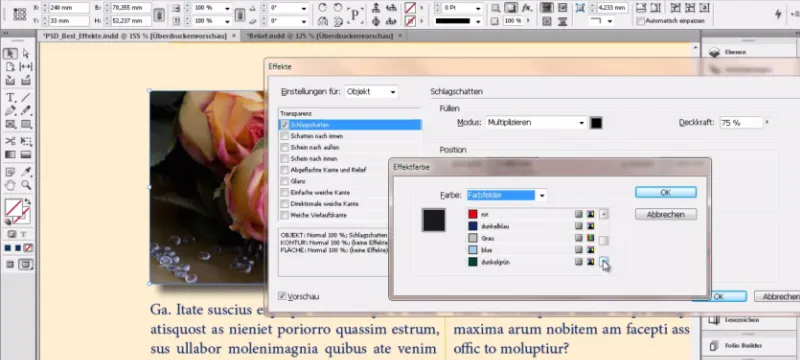
Task: Enable Abgeflachte Kante und Relief checkbox
Action: click(x=284, y=170)
